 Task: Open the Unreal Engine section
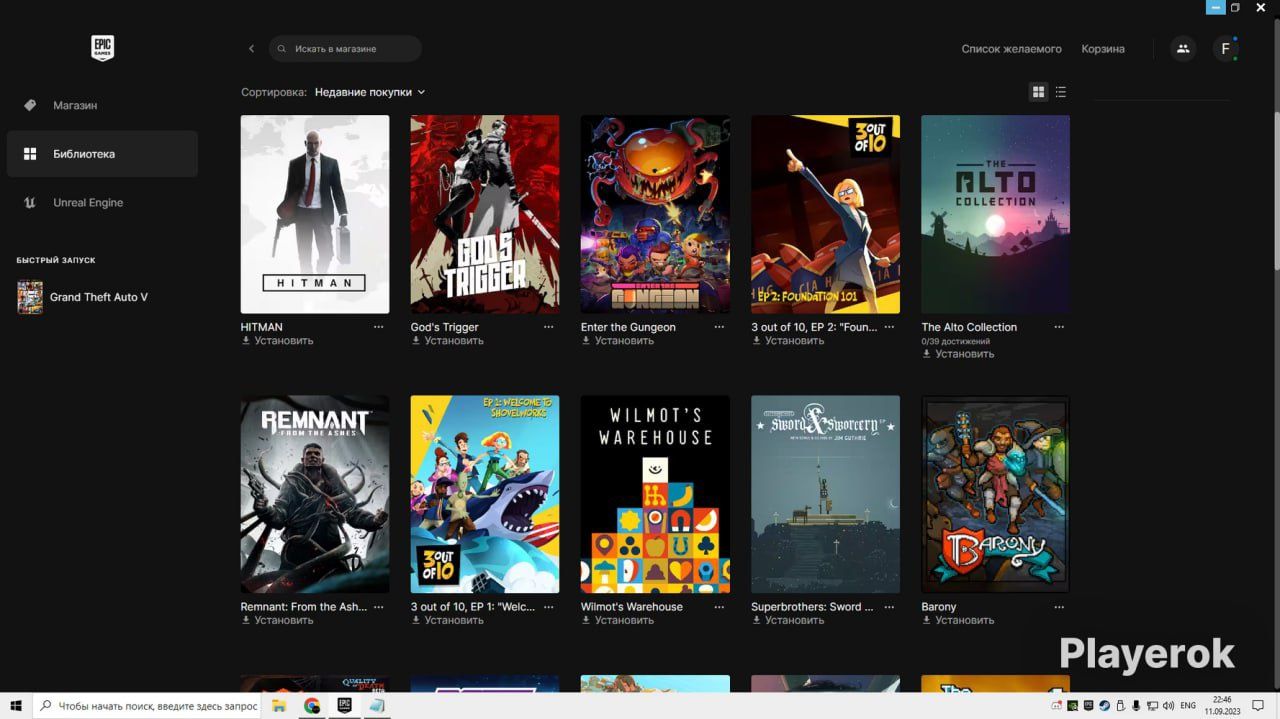(102, 202)
